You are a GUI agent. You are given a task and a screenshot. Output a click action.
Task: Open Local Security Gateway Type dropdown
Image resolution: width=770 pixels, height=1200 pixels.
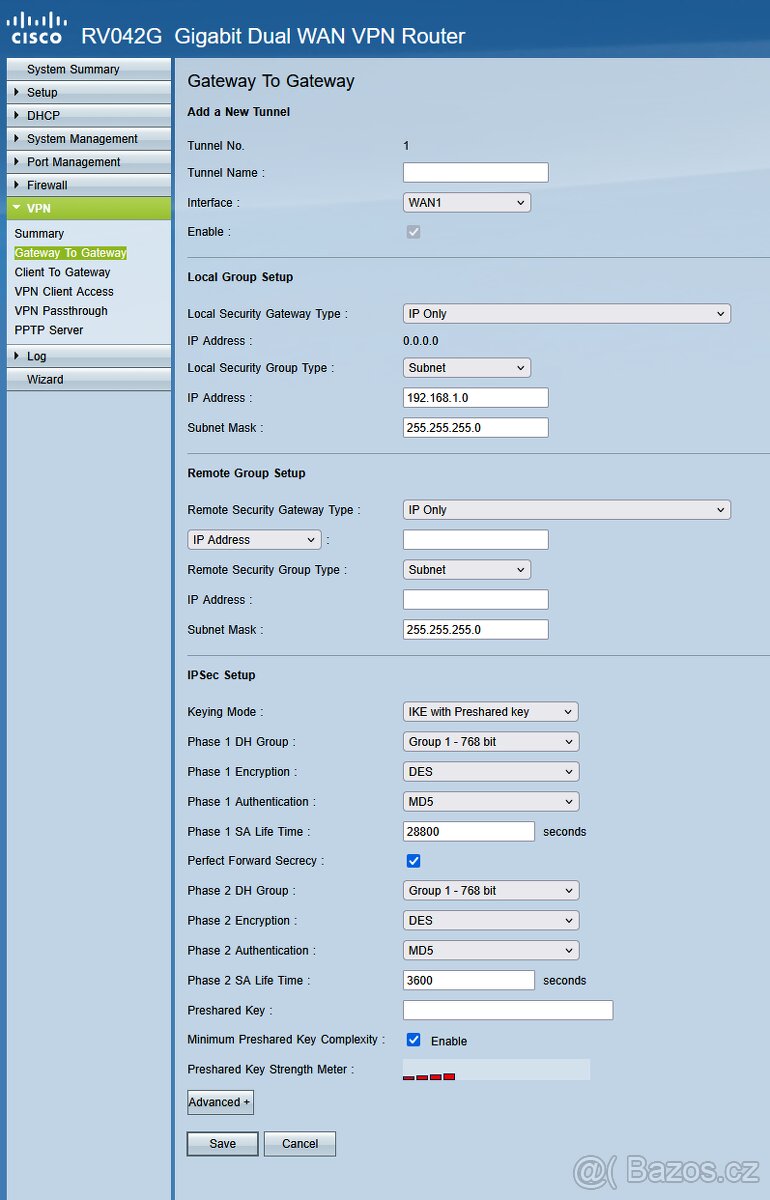567,313
